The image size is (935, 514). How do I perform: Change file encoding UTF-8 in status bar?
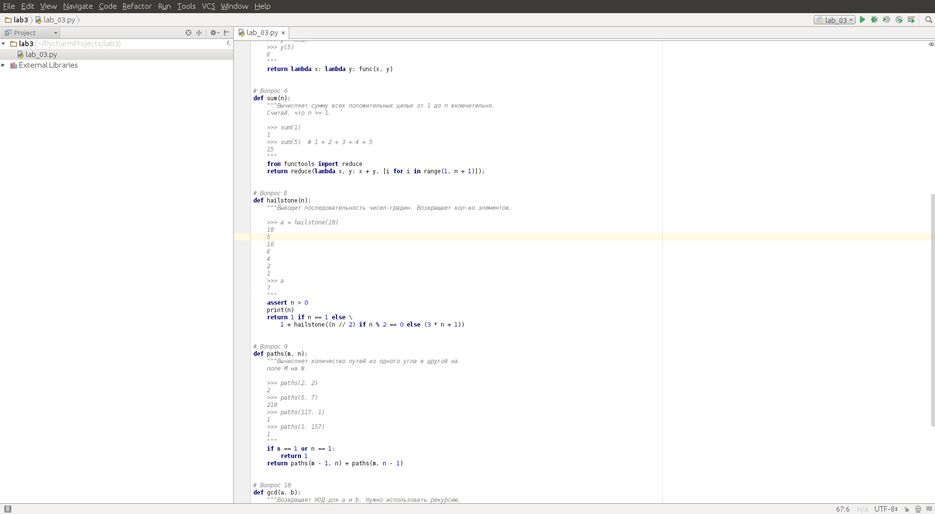click(886, 509)
